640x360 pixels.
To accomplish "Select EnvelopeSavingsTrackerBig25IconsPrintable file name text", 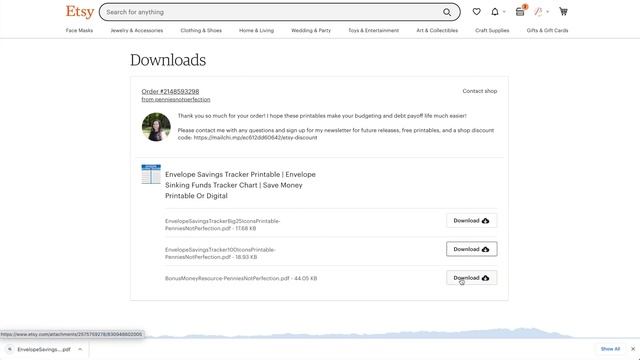I will [x=222, y=225].
